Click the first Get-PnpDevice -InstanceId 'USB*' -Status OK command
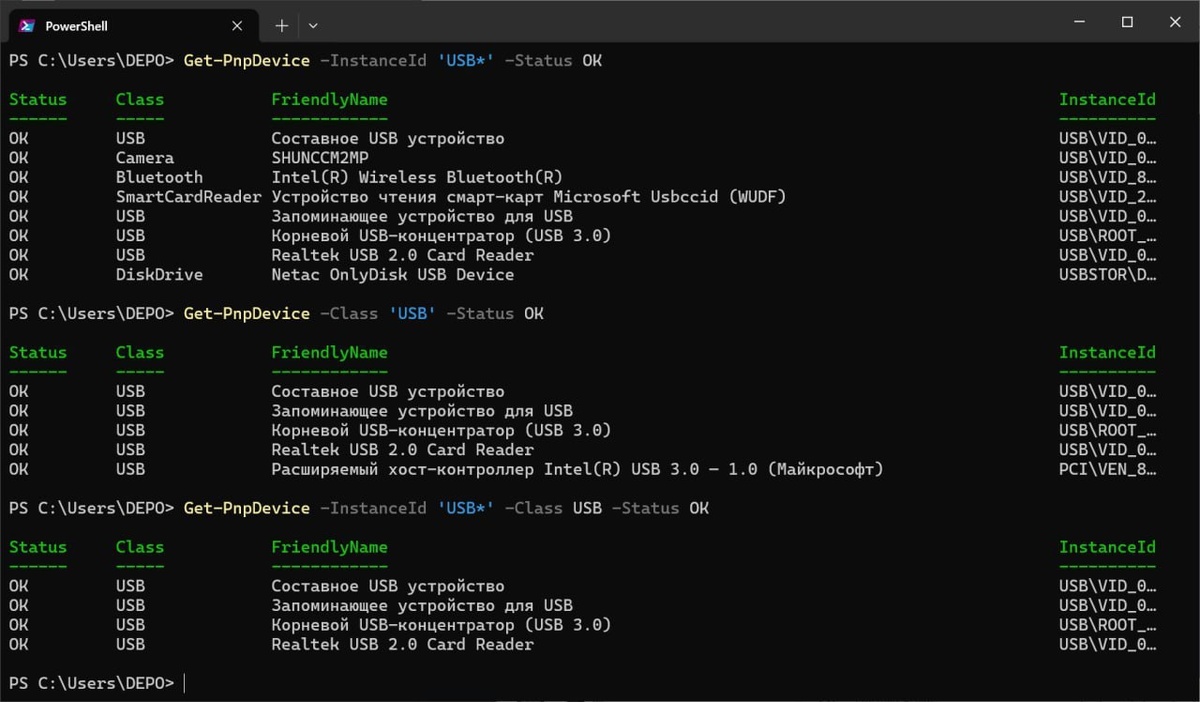The width and height of the screenshot is (1200, 702). 393,61
